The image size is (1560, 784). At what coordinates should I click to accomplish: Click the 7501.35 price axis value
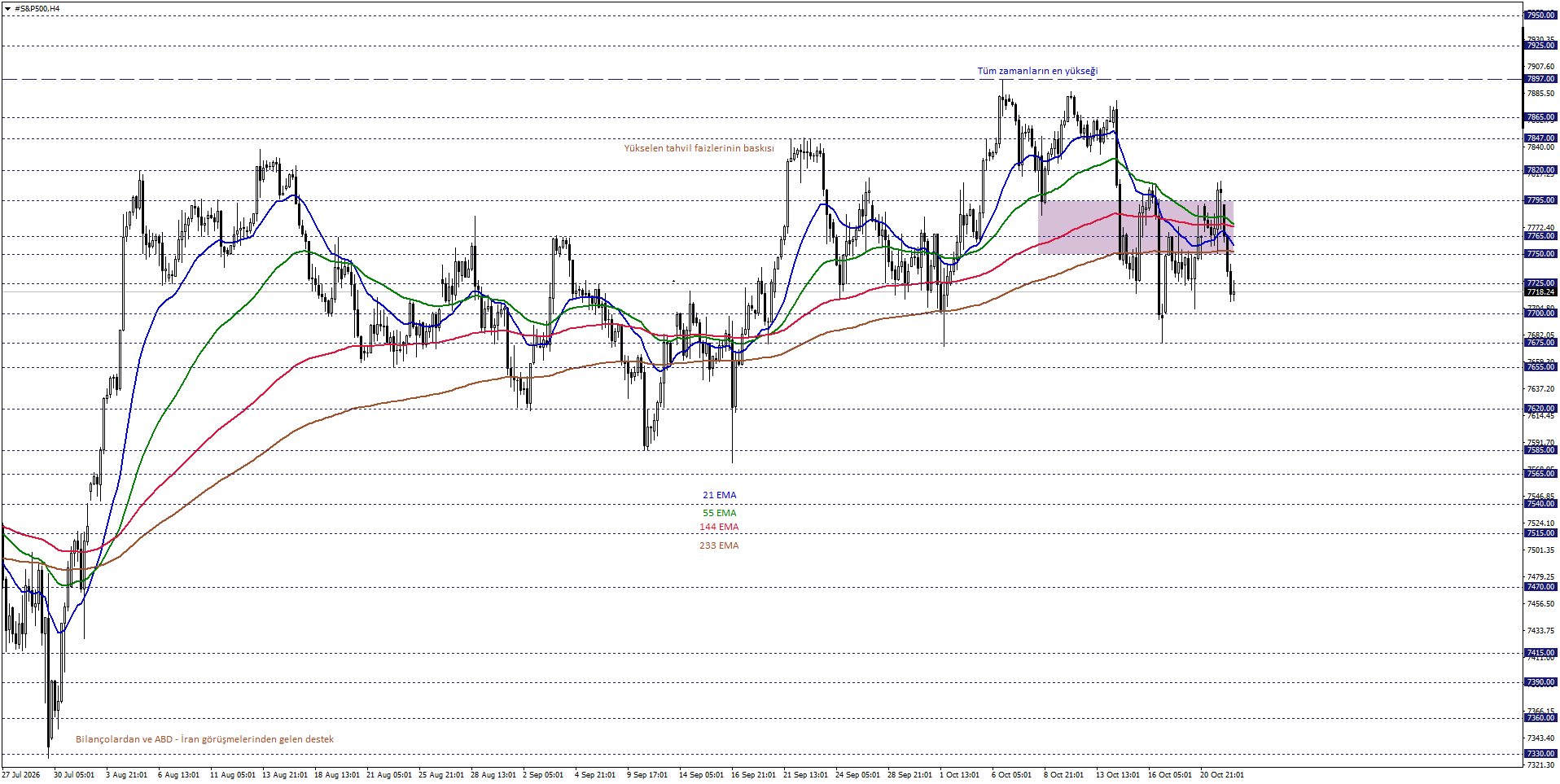pos(1540,550)
